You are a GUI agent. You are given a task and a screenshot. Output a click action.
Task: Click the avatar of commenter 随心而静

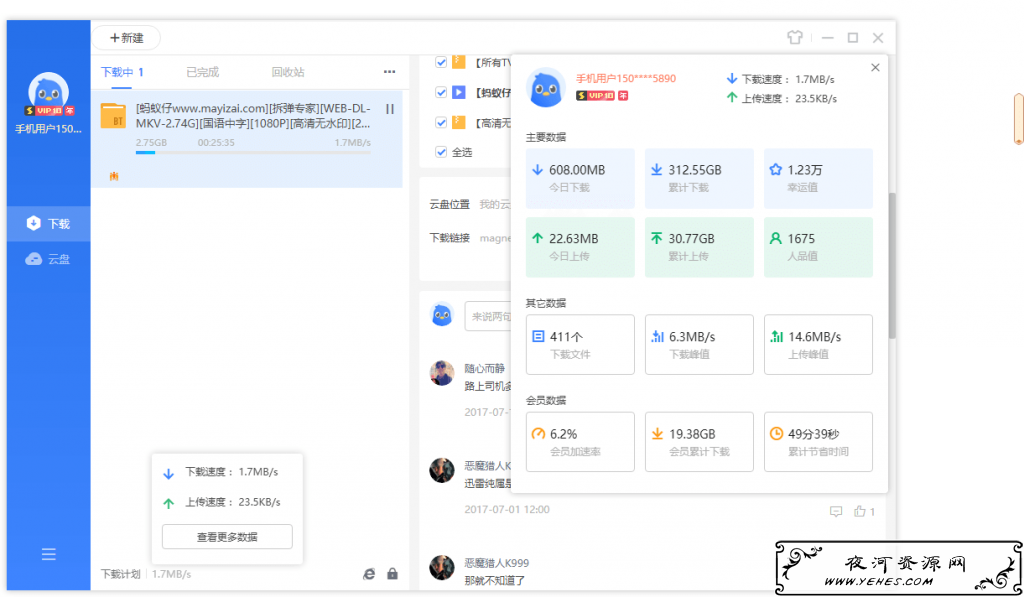(442, 373)
